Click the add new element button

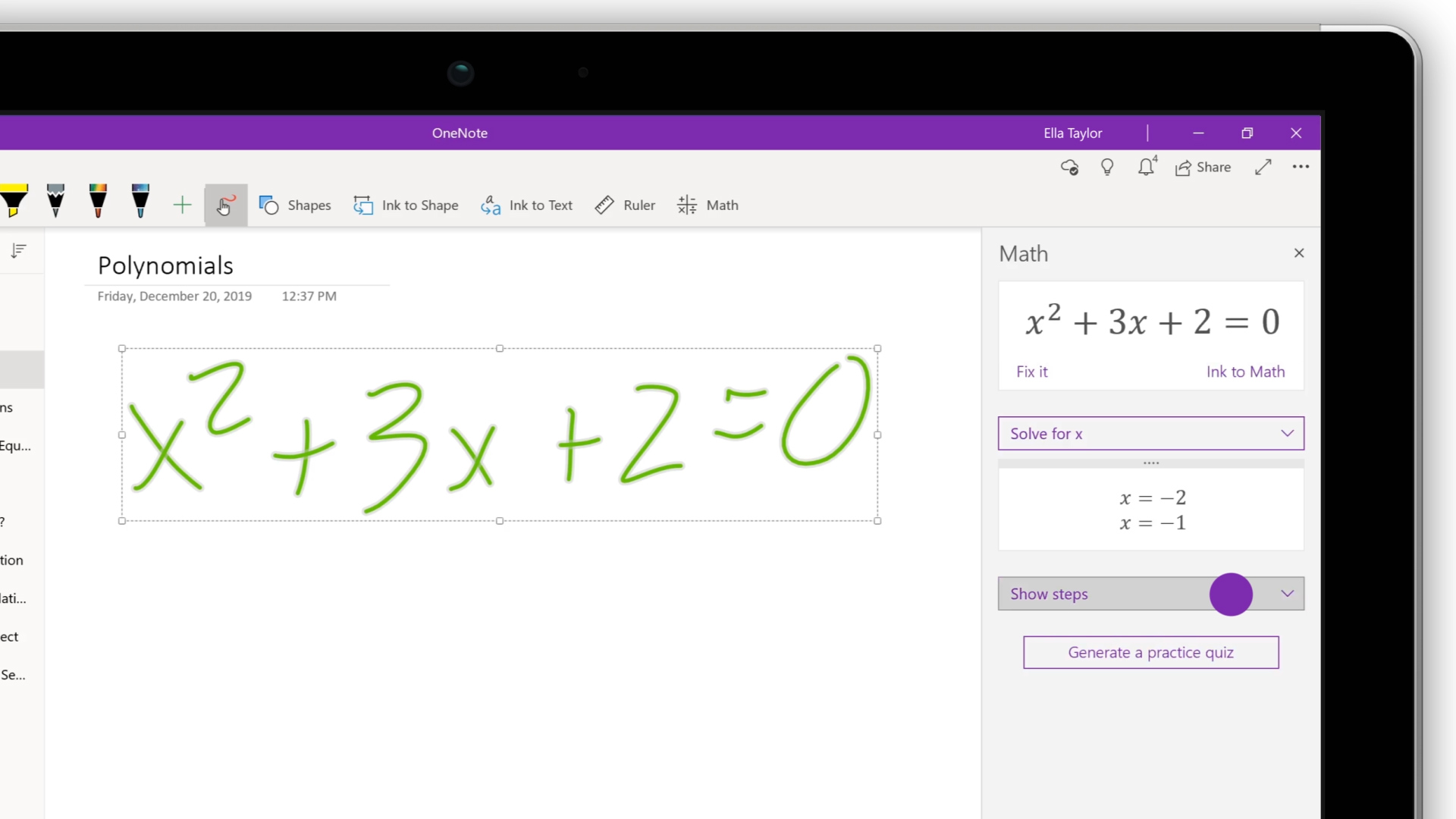pyautogui.click(x=182, y=205)
